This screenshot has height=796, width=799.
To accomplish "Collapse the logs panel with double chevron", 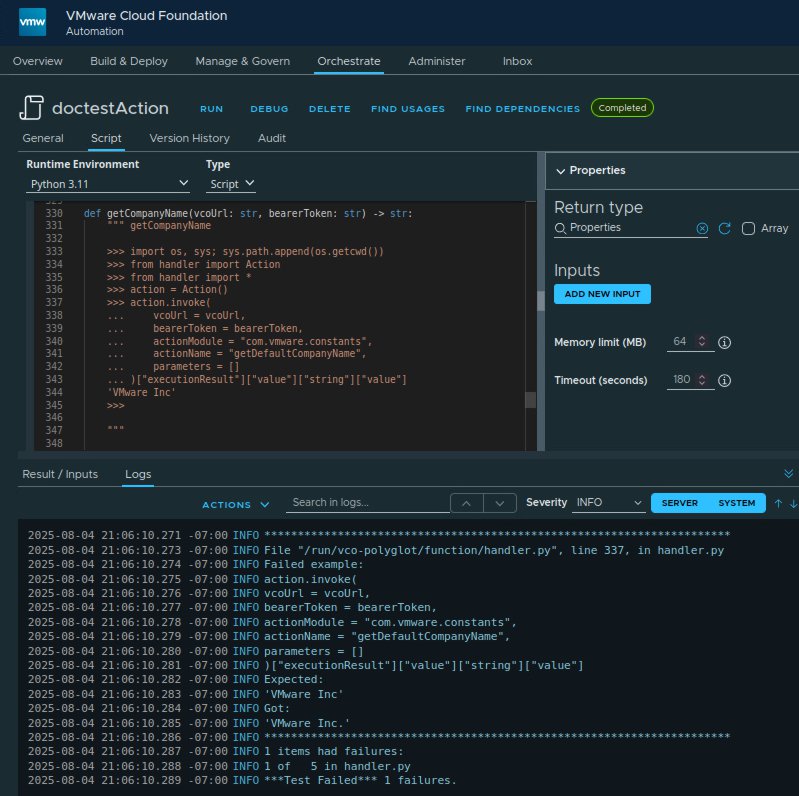I will click(x=788, y=473).
